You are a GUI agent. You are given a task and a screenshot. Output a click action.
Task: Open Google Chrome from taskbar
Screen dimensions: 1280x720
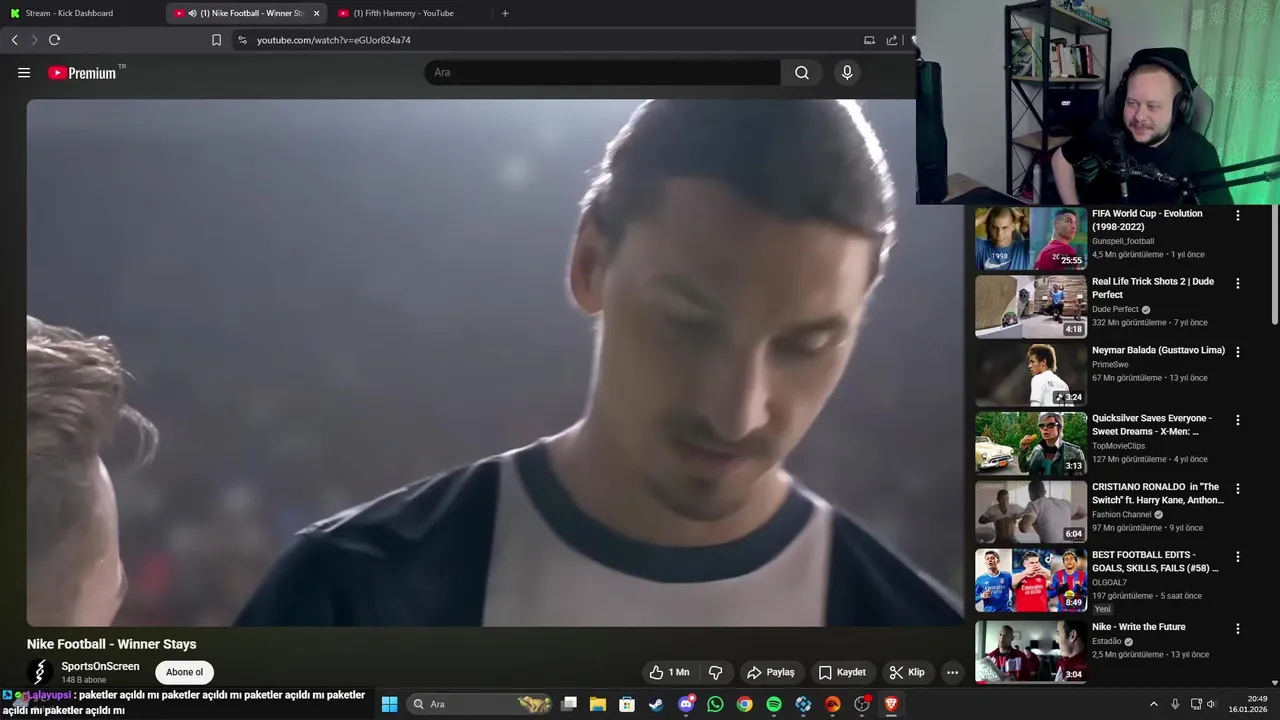744,704
